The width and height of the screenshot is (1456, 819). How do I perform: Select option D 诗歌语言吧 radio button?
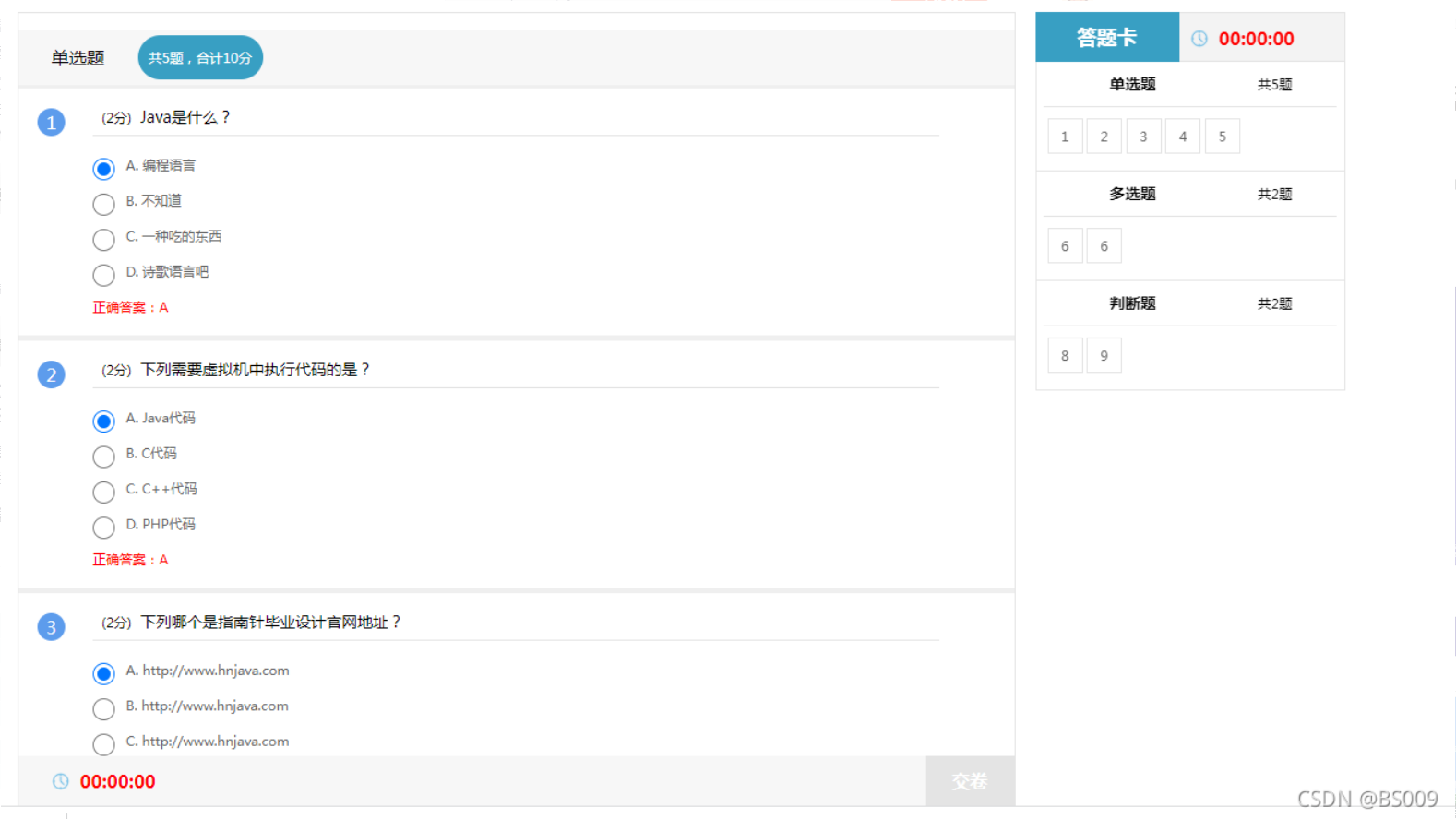pyautogui.click(x=104, y=275)
